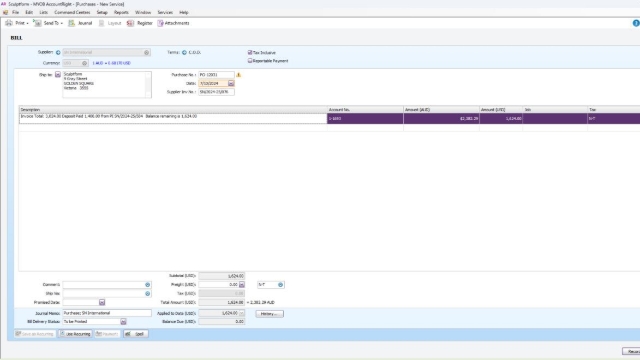Click the Ship to address text box

(x=104, y=84)
